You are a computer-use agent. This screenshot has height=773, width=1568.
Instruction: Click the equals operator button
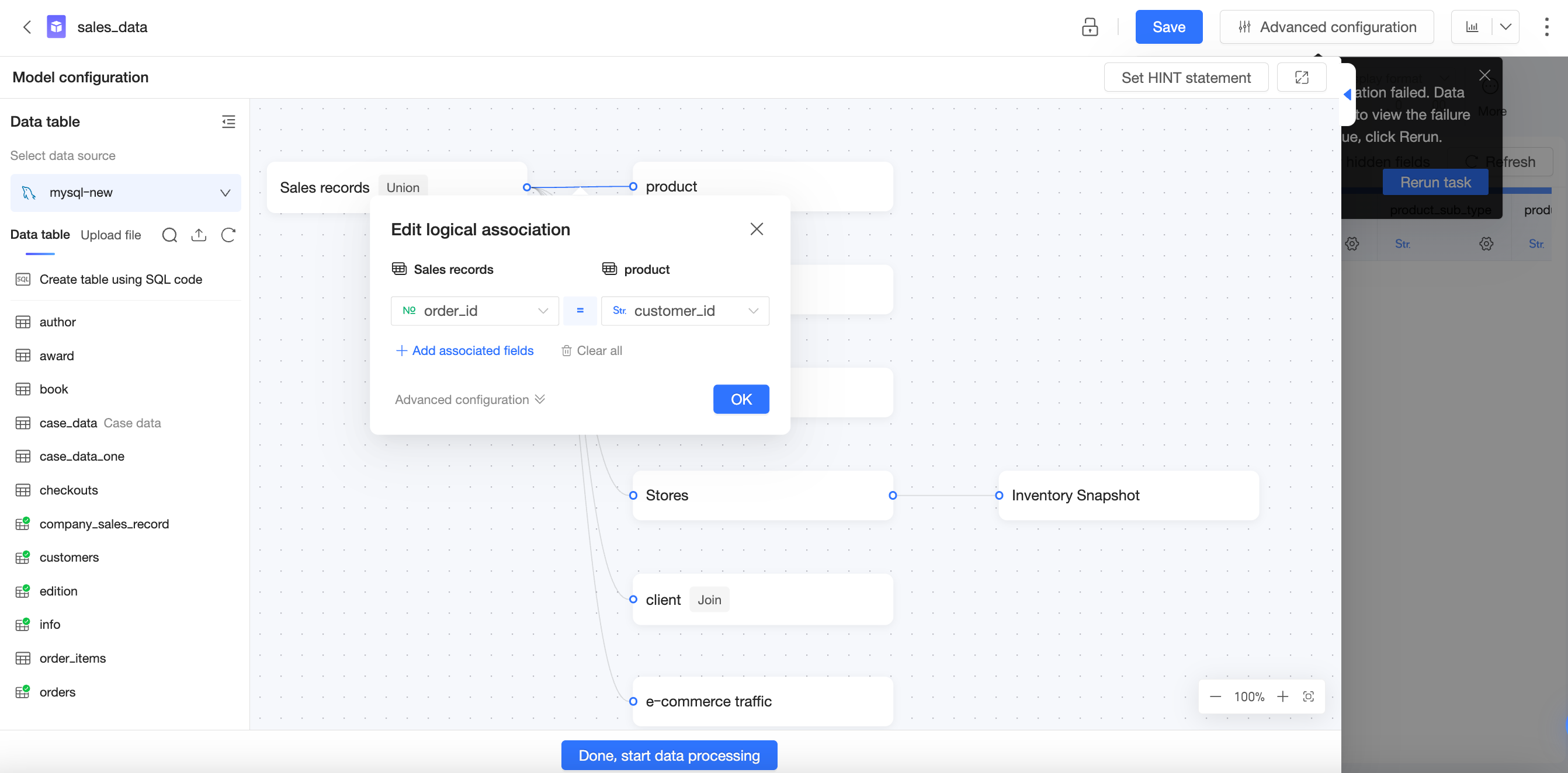click(x=580, y=311)
